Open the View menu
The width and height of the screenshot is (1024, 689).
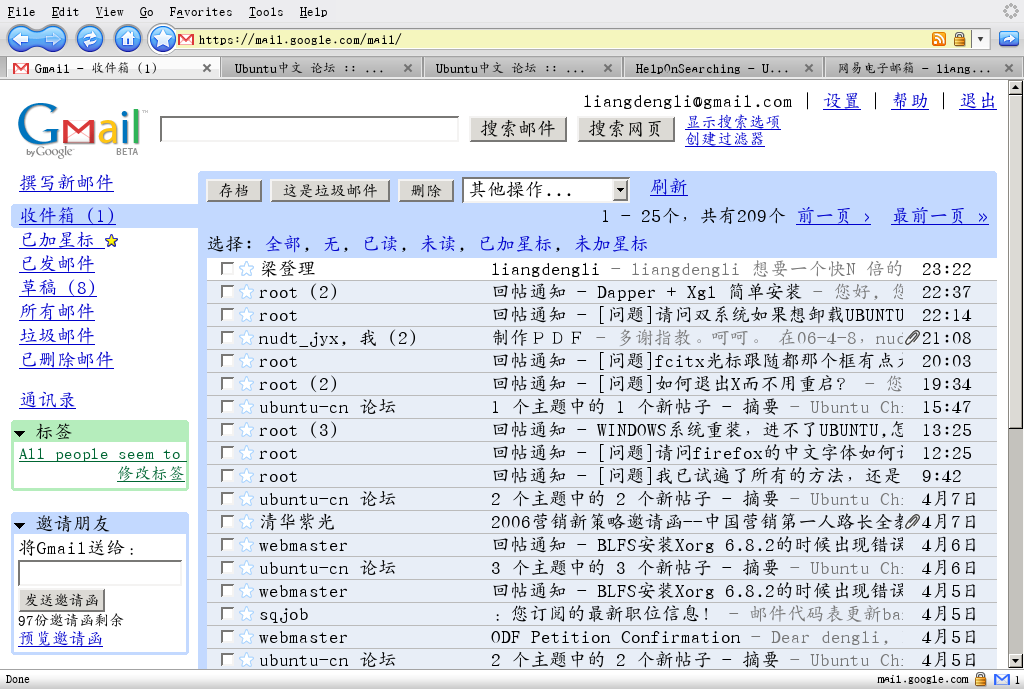click(109, 12)
